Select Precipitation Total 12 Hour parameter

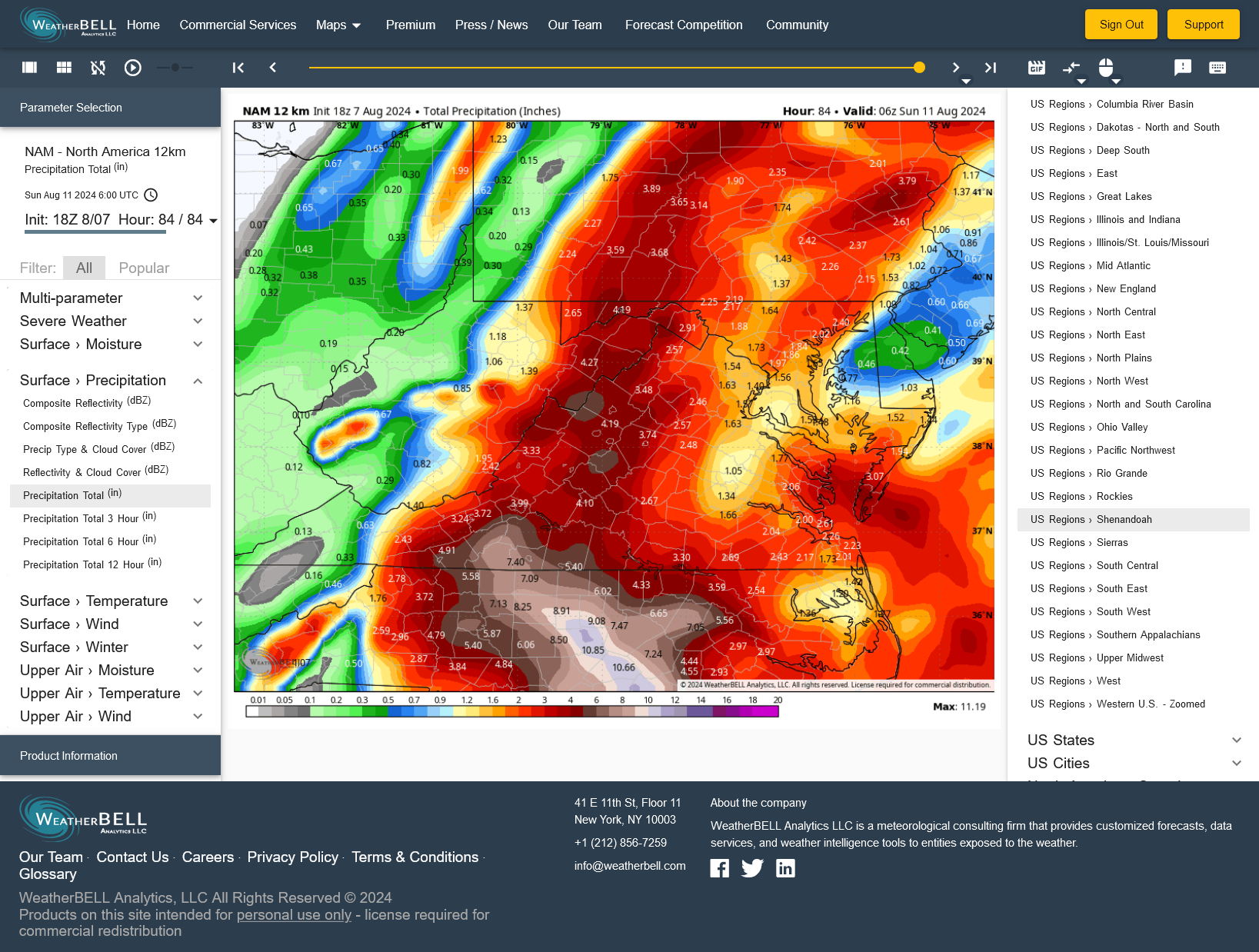click(x=92, y=564)
